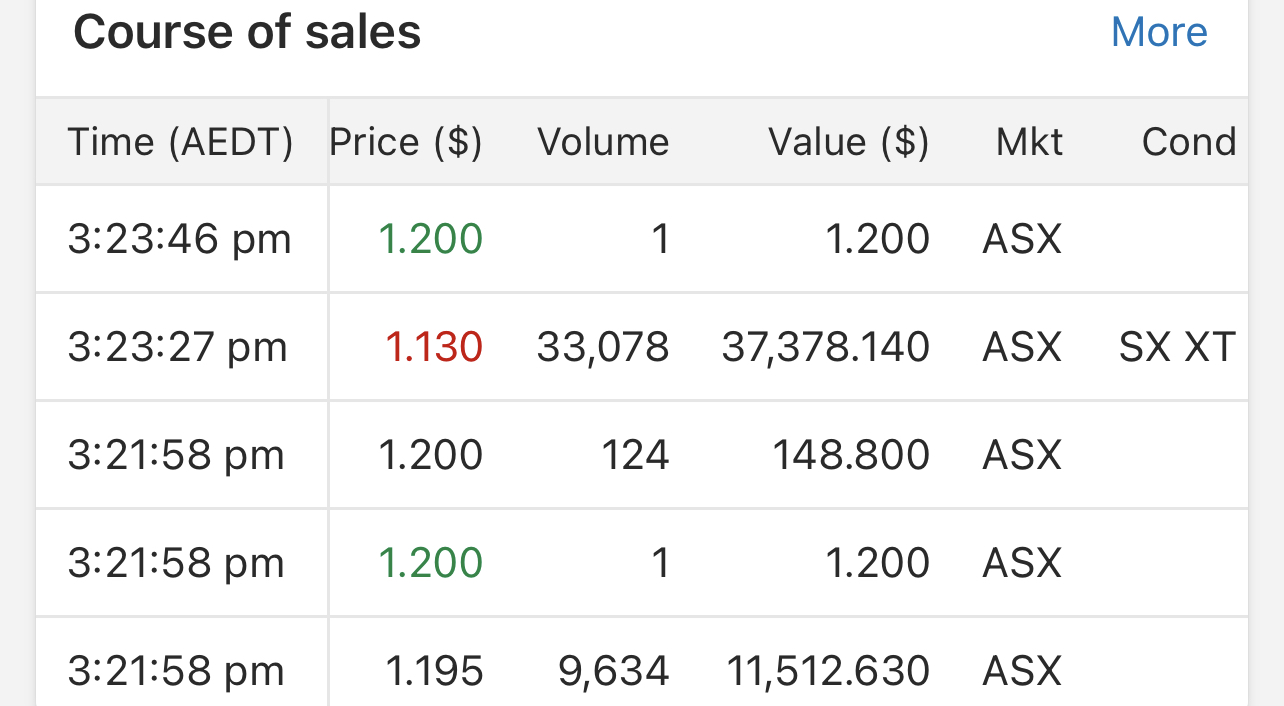Click the Cond column header
This screenshot has width=1284, height=706.
point(1188,142)
